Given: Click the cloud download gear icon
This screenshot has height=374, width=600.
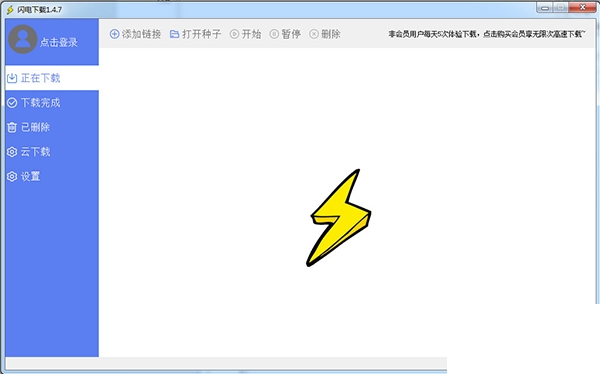Looking at the screenshot, I should click(x=12, y=152).
